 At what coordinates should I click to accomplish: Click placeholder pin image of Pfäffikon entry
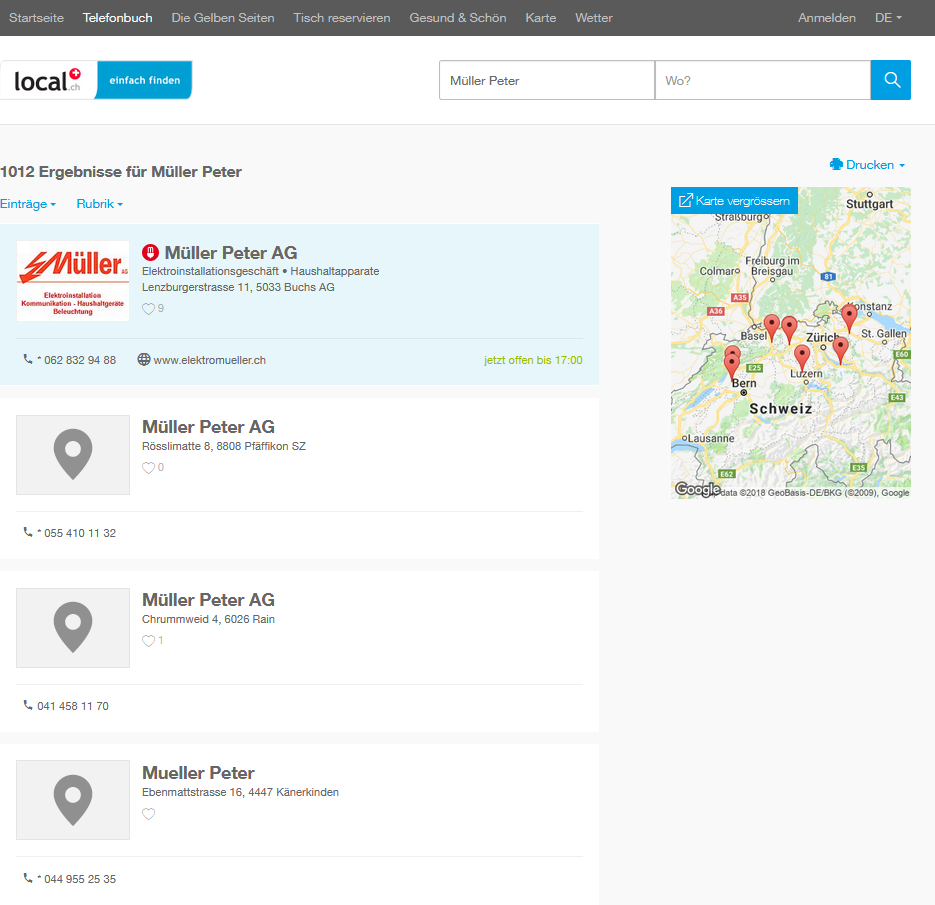pyautogui.click(x=73, y=455)
